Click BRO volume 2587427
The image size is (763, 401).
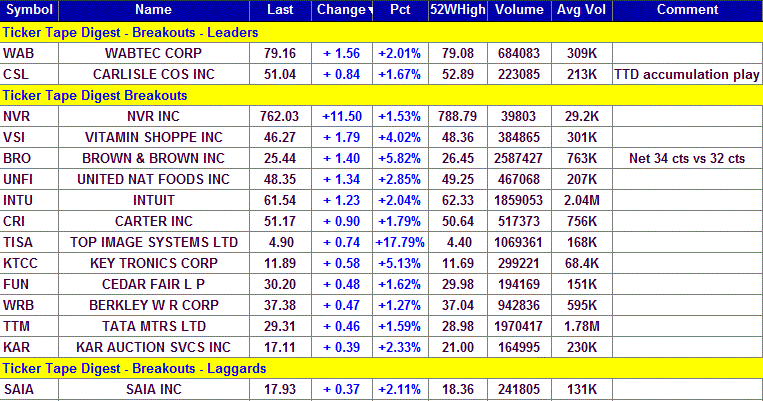519,158
